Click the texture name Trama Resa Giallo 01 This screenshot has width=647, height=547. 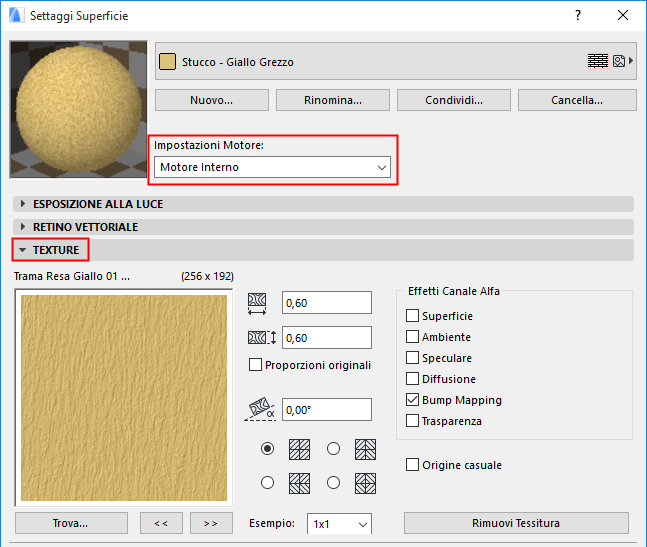[x=72, y=276]
